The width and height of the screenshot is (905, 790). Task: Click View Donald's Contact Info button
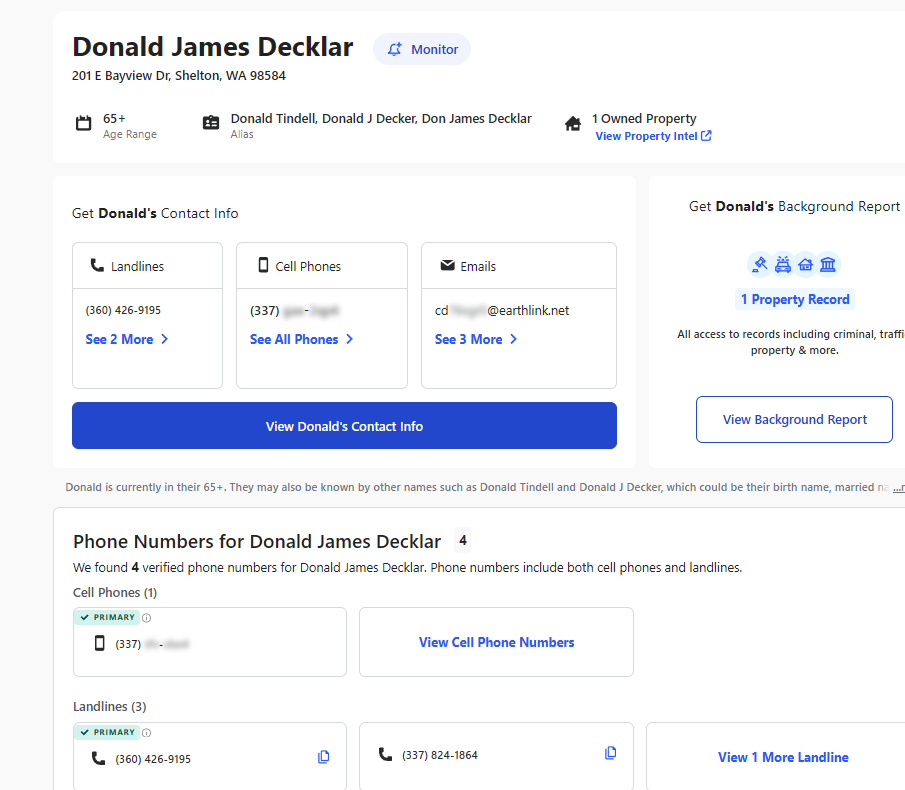(x=345, y=426)
